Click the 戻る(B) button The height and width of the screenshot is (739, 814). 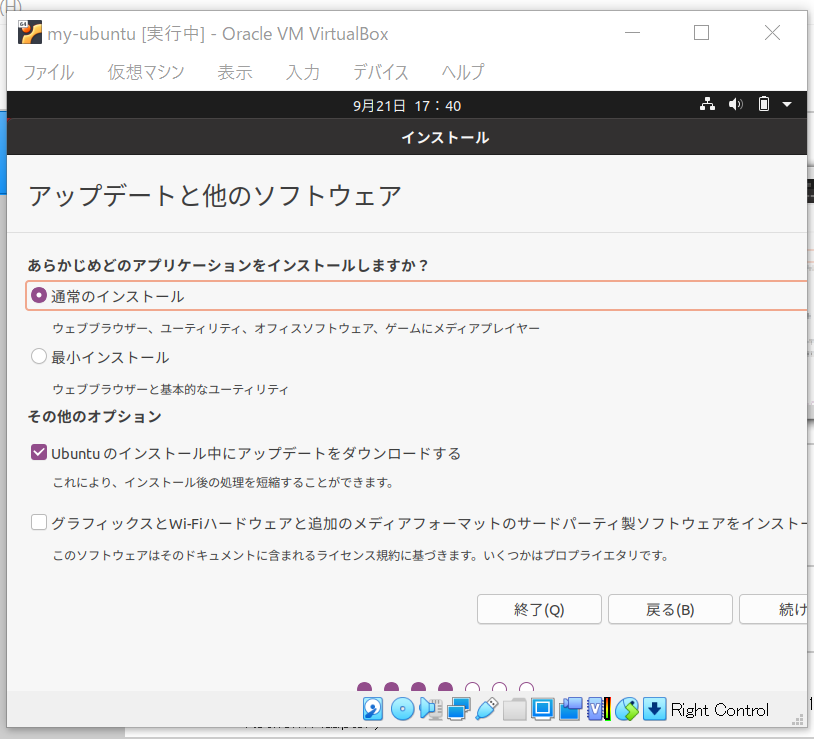[x=670, y=609]
